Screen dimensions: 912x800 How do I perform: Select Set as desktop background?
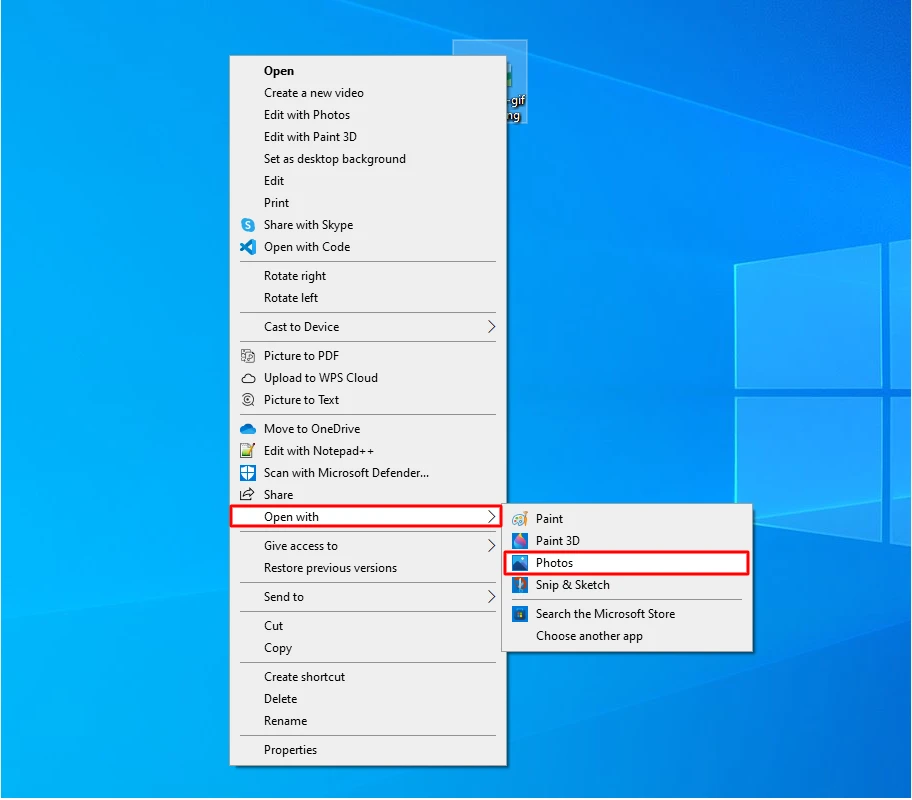coord(368,159)
